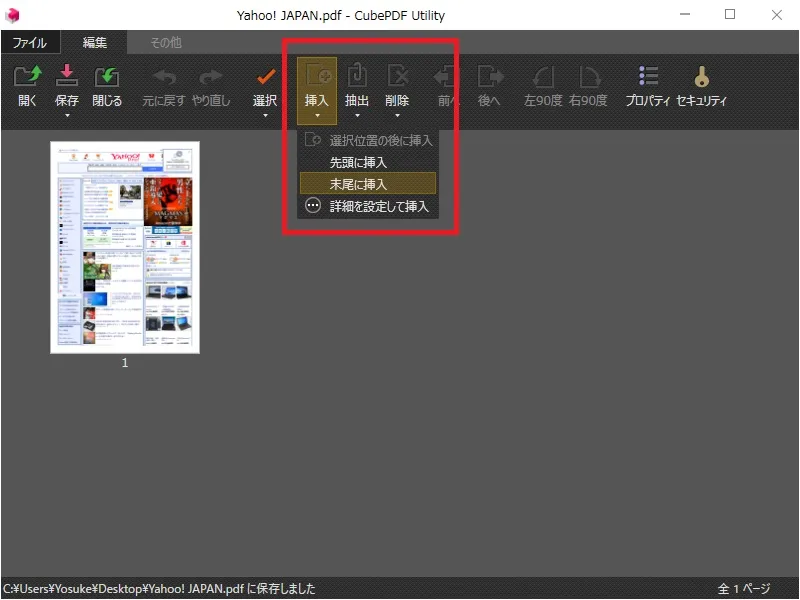Choose 先頭に挿入 menu entry
Viewport: 800px width, 600px height.
point(368,162)
